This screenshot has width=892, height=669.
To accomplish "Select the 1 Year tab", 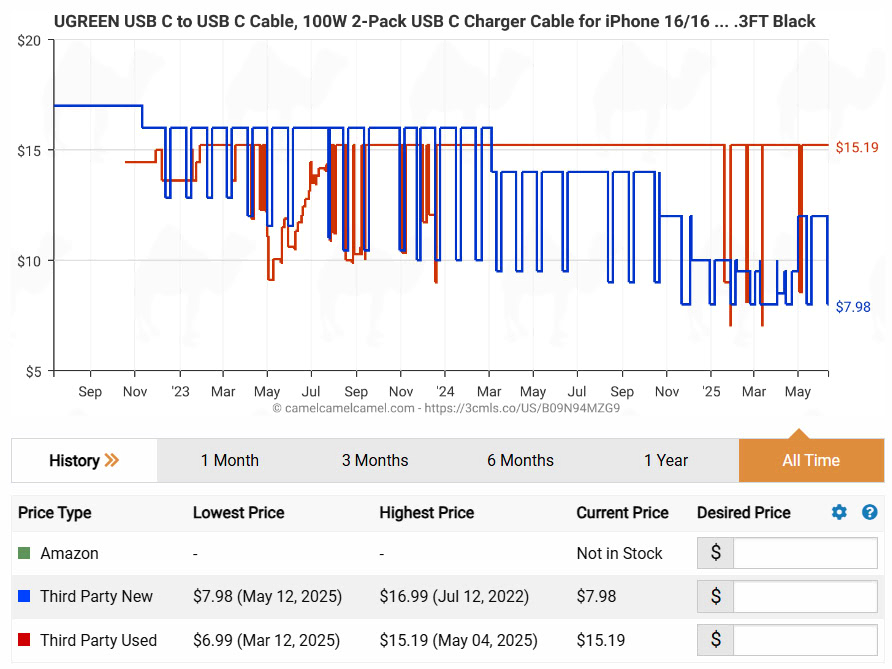I will coord(666,460).
